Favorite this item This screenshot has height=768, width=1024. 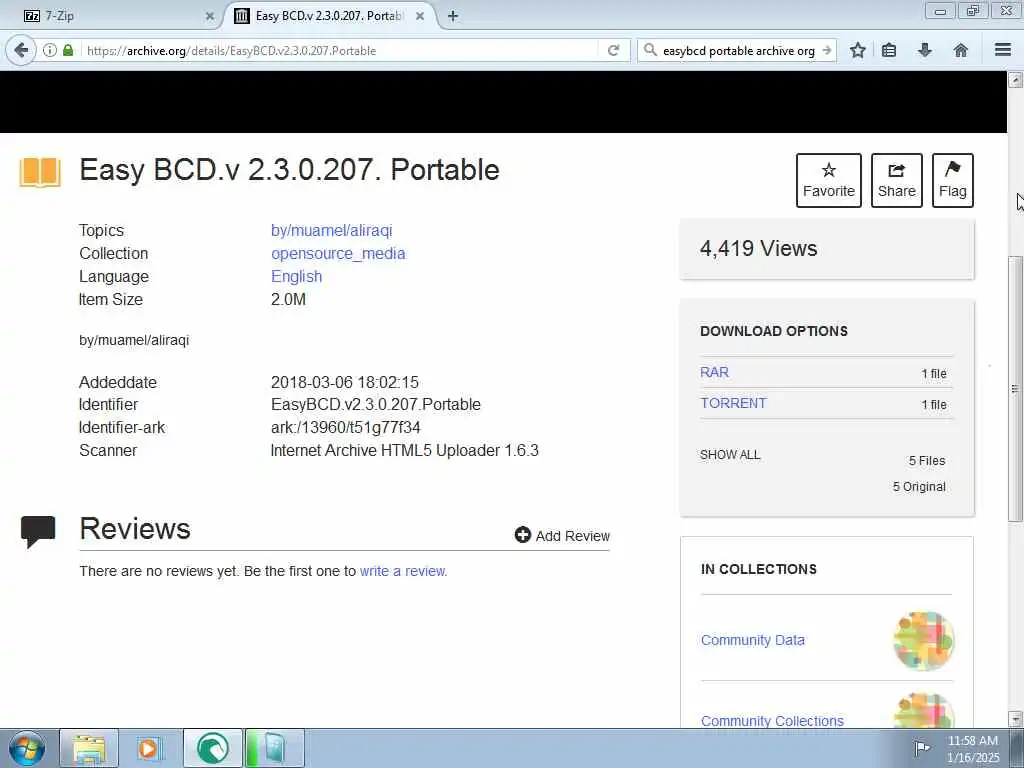pyautogui.click(x=829, y=180)
